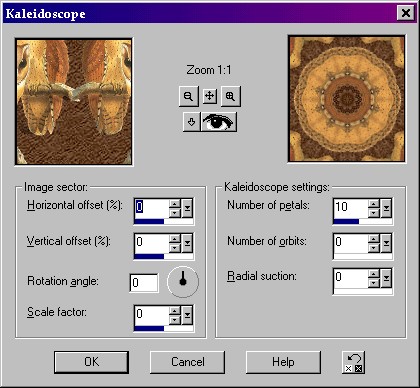420x388 pixels.
Task: Increase Number of orbits with up arrow
Action: [374, 239]
